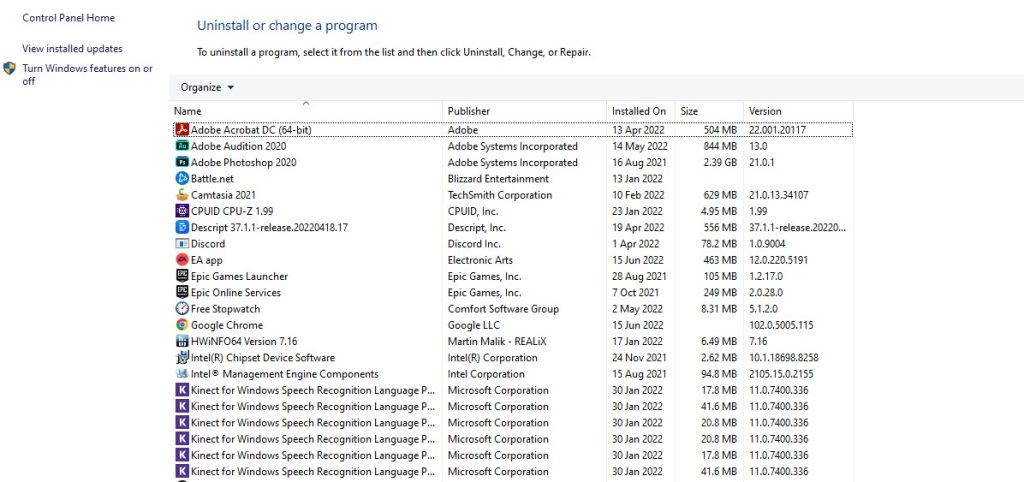
Task: Select Epic Online Services name
Action: [236, 293]
